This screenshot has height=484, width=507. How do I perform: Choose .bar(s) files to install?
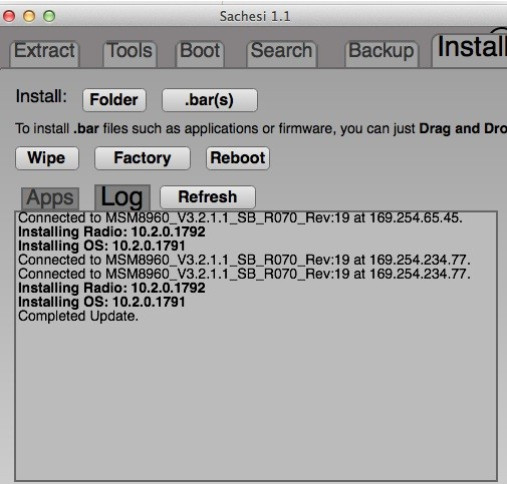209,100
